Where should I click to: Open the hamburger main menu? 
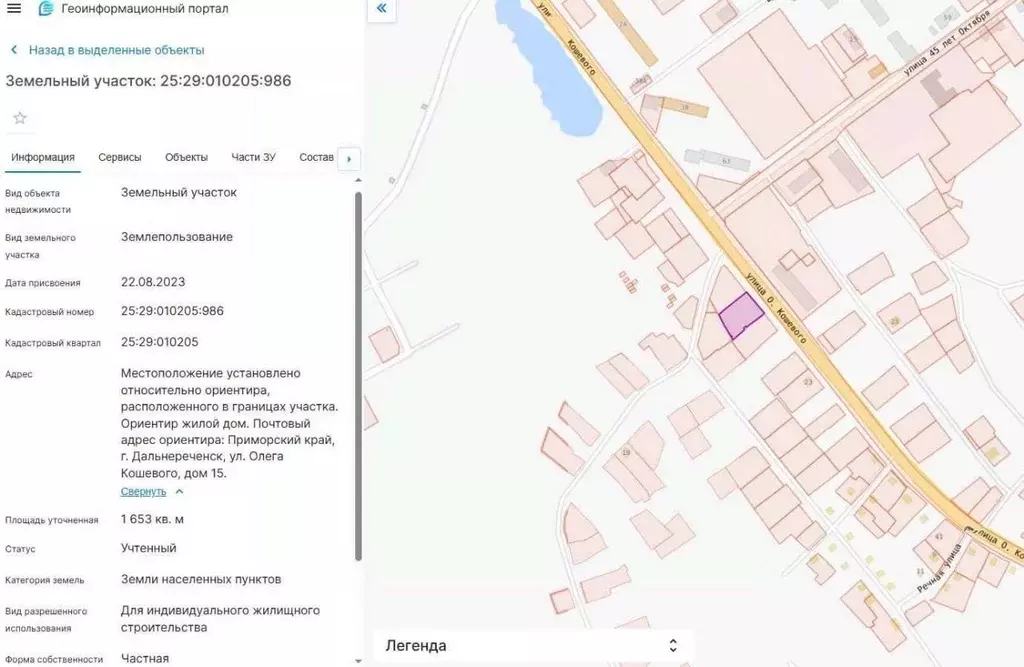[14, 9]
